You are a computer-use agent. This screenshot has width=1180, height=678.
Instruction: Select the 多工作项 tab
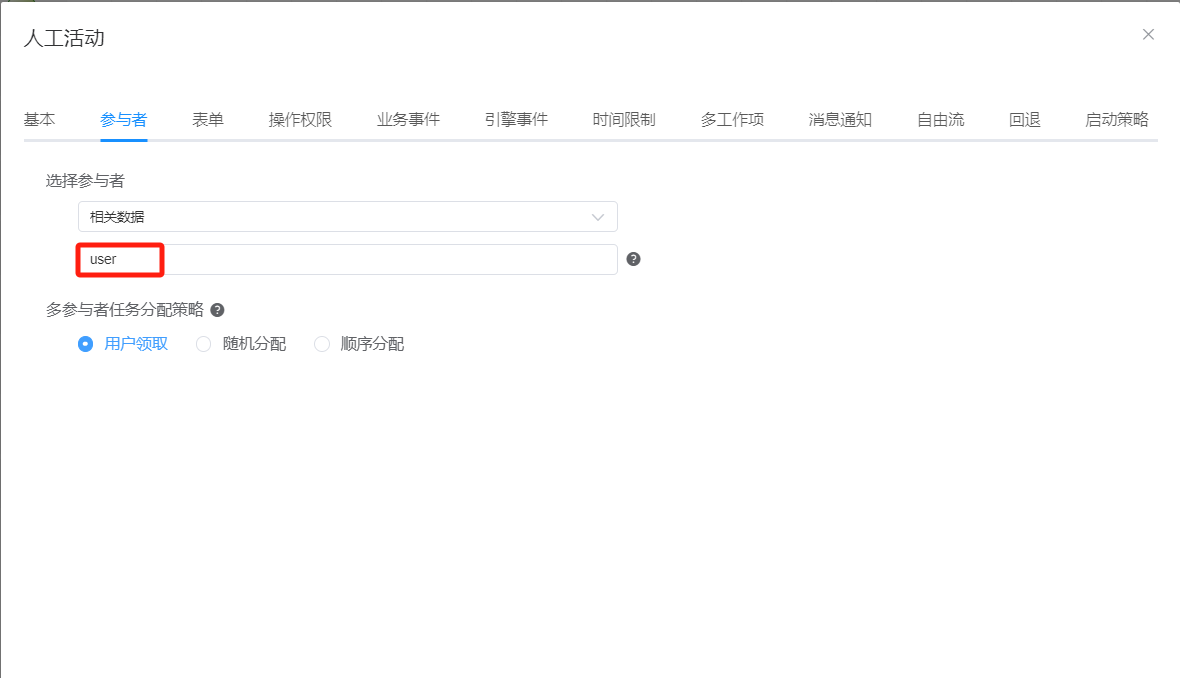point(732,118)
